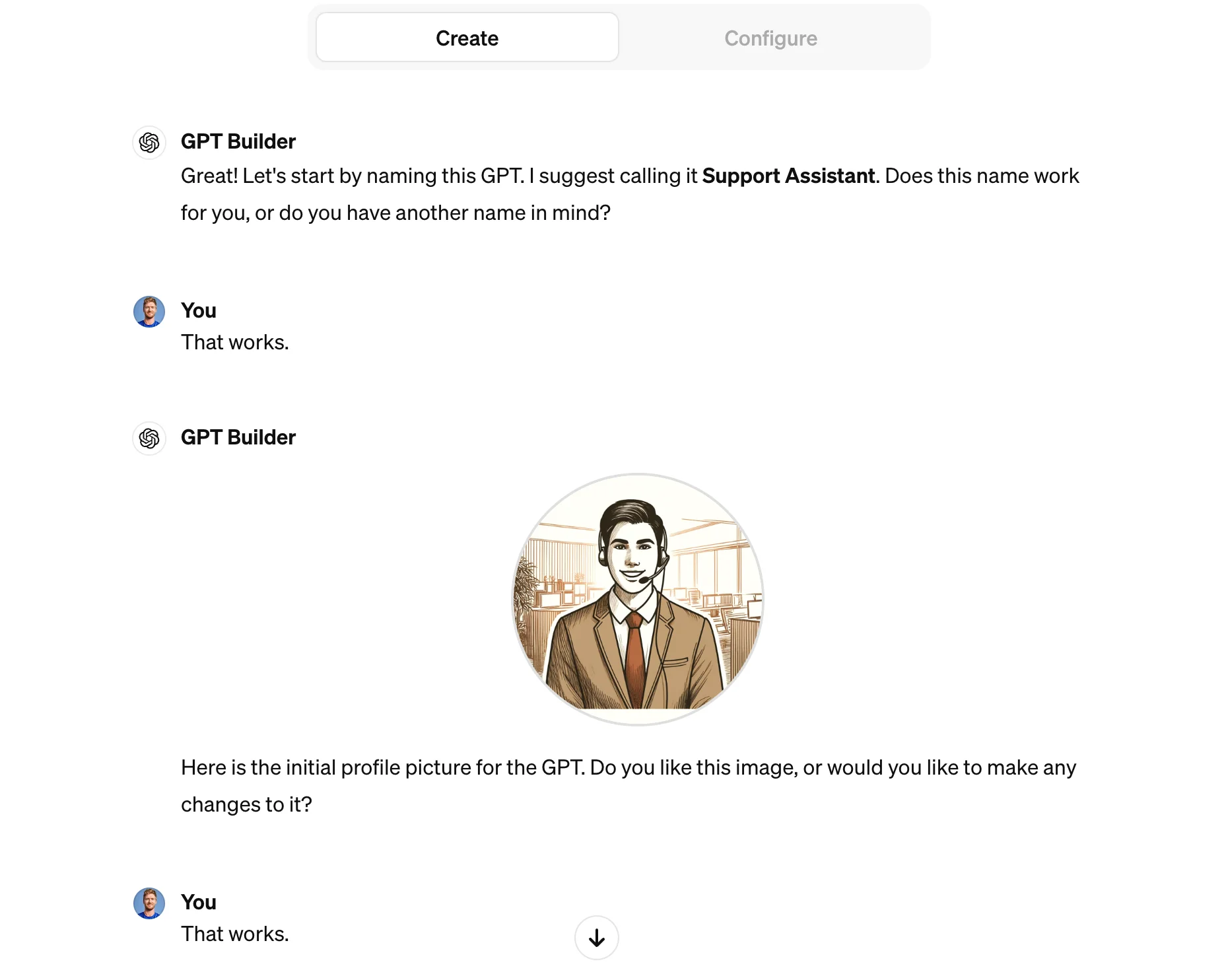Screen dimensions: 1224x980
Task: Click the bold Support Assistant name text
Action: [788, 176]
